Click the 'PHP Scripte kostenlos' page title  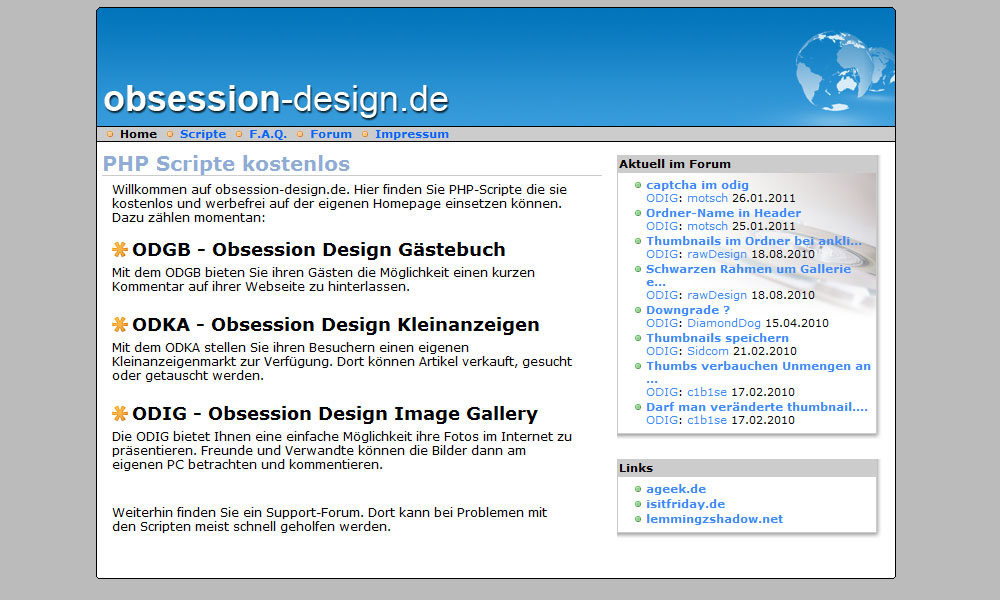[226, 164]
